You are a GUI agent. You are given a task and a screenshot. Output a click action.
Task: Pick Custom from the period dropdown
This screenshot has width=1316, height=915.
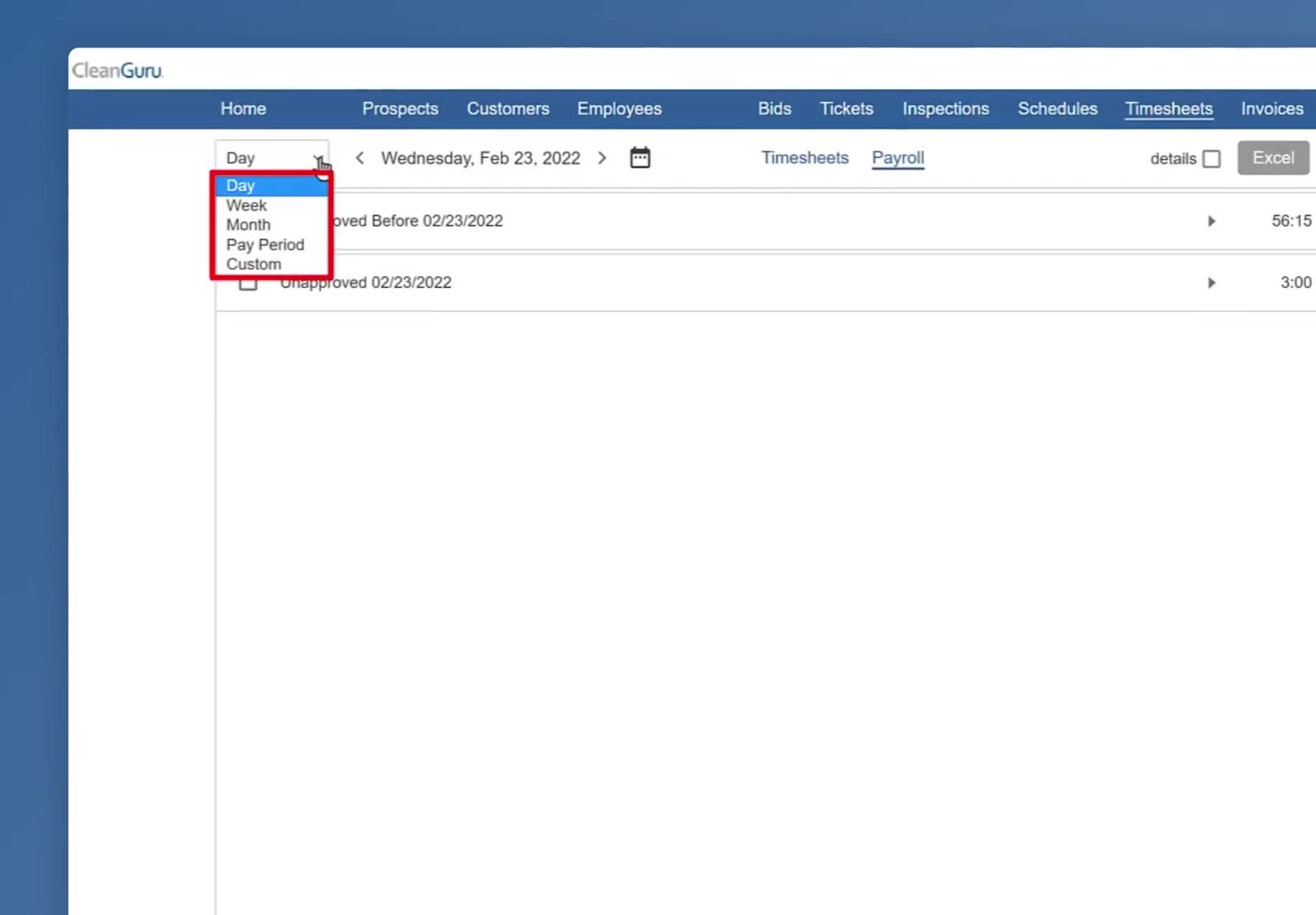coord(272,264)
